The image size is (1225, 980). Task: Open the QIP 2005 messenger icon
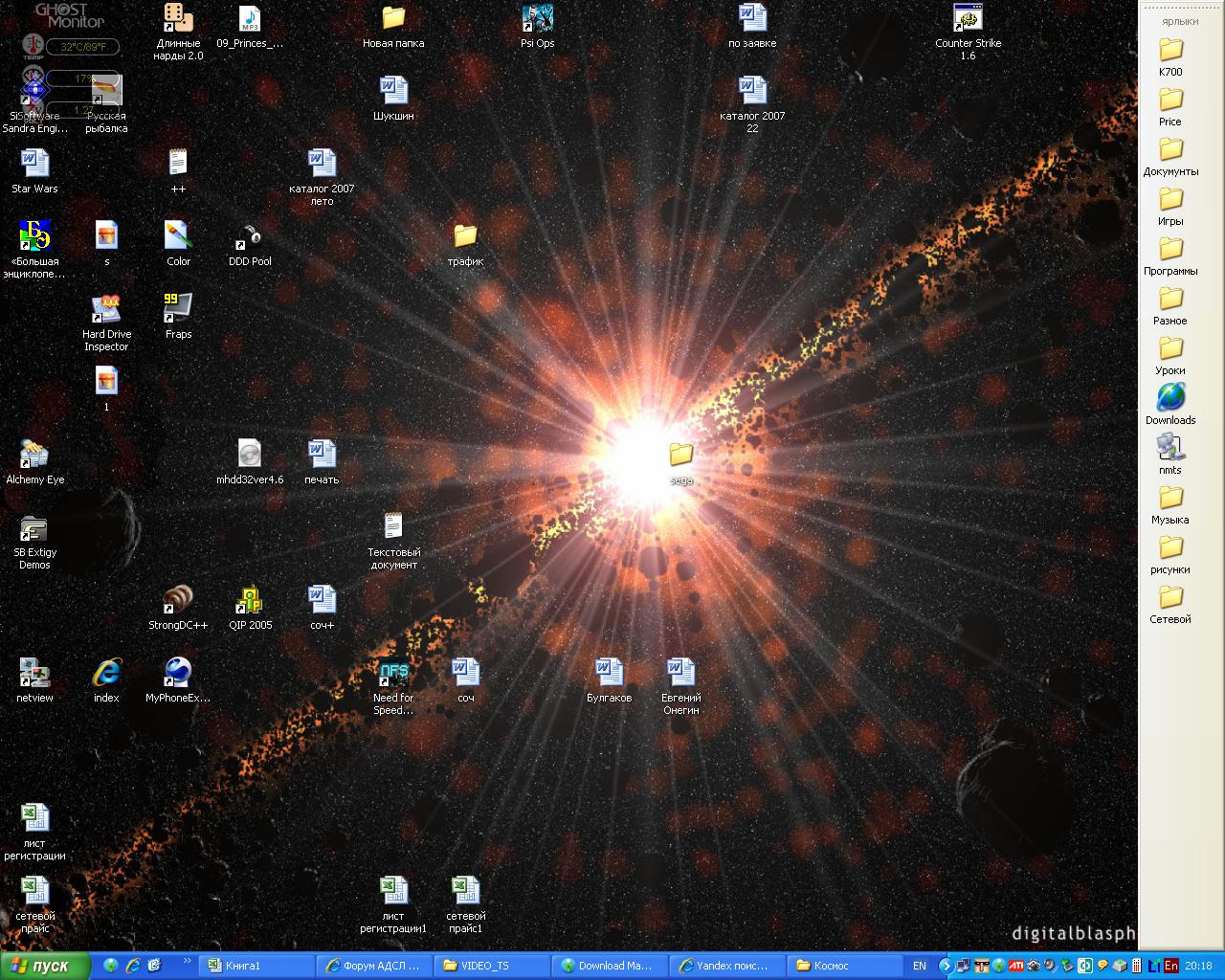pyautogui.click(x=250, y=601)
